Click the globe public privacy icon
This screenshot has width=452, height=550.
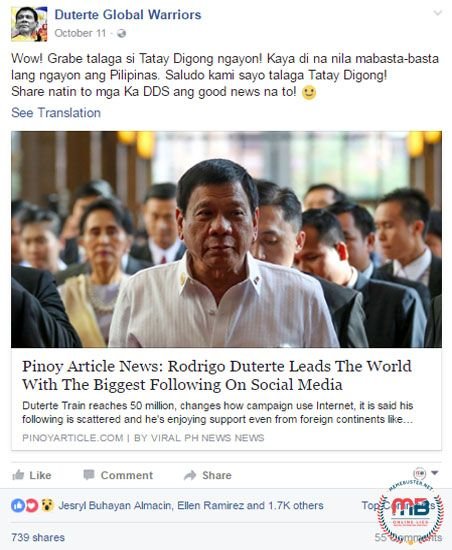coord(121,34)
